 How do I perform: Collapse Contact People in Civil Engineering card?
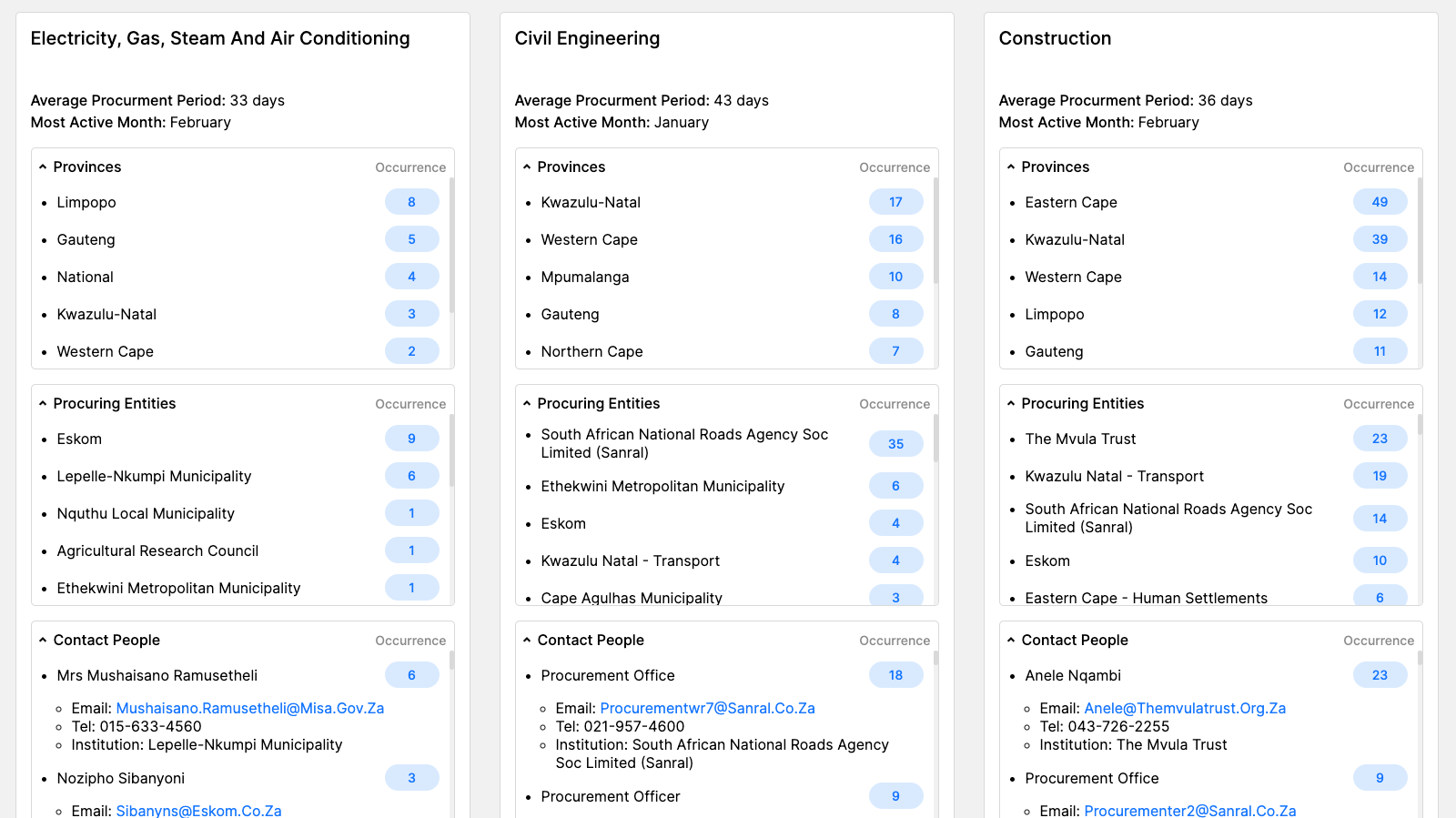[527, 640]
